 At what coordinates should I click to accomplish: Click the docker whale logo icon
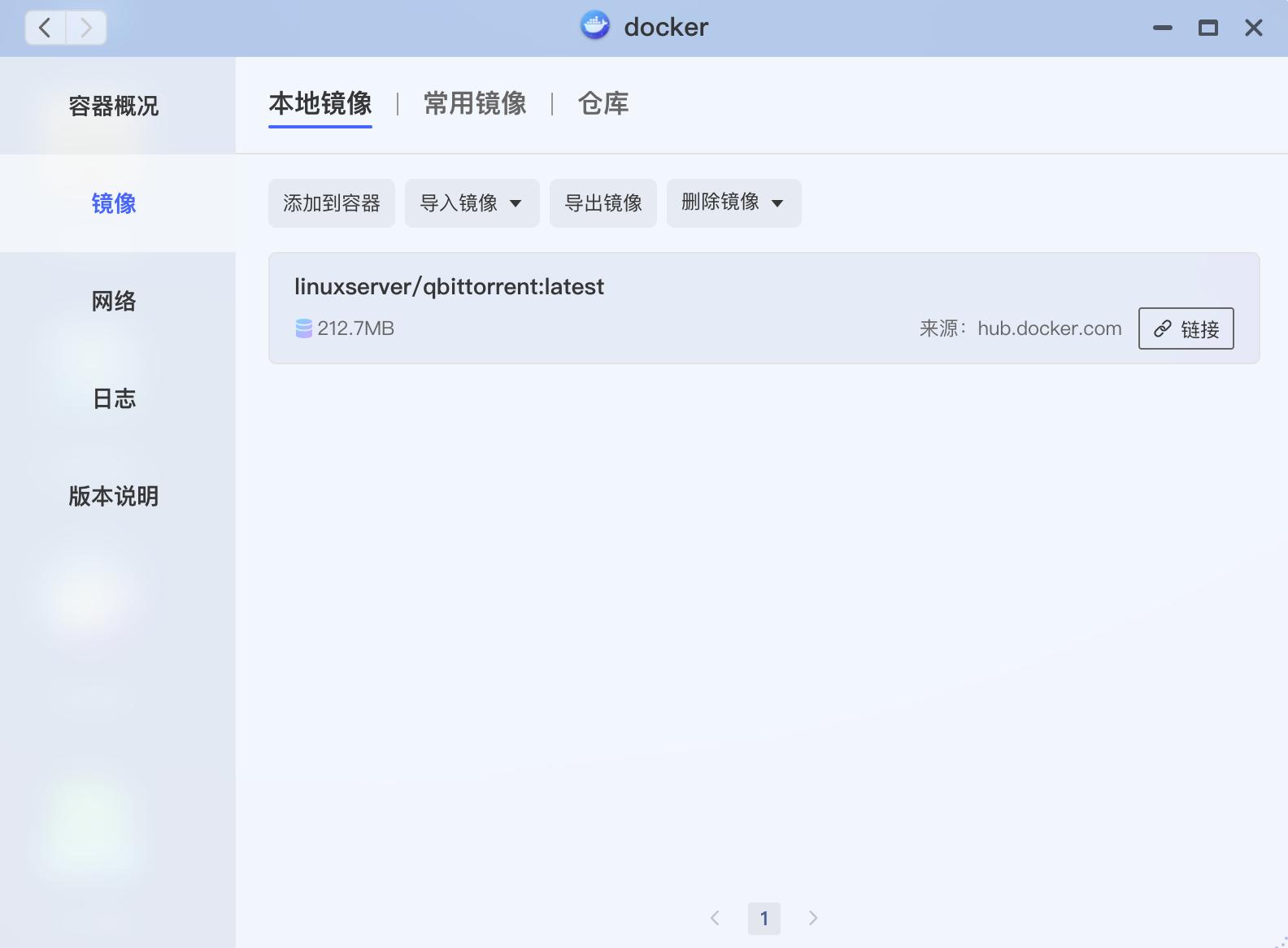[x=595, y=26]
